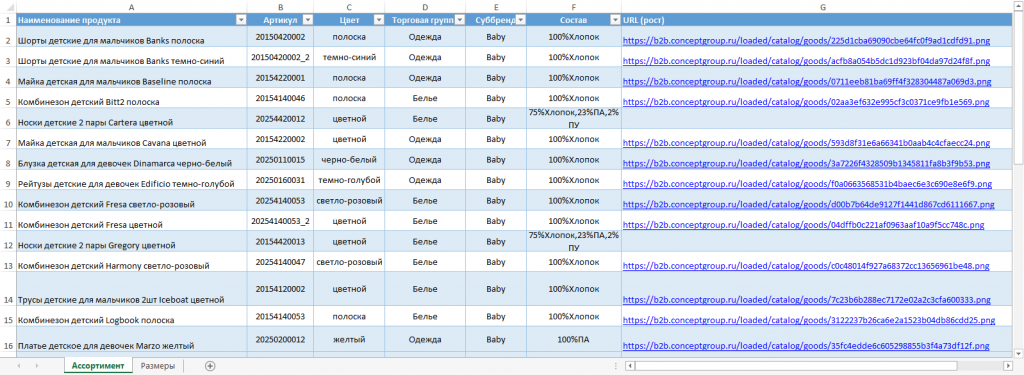
Task: Open URL link starting 7c23b6b288ec7172
Action: coord(807,299)
